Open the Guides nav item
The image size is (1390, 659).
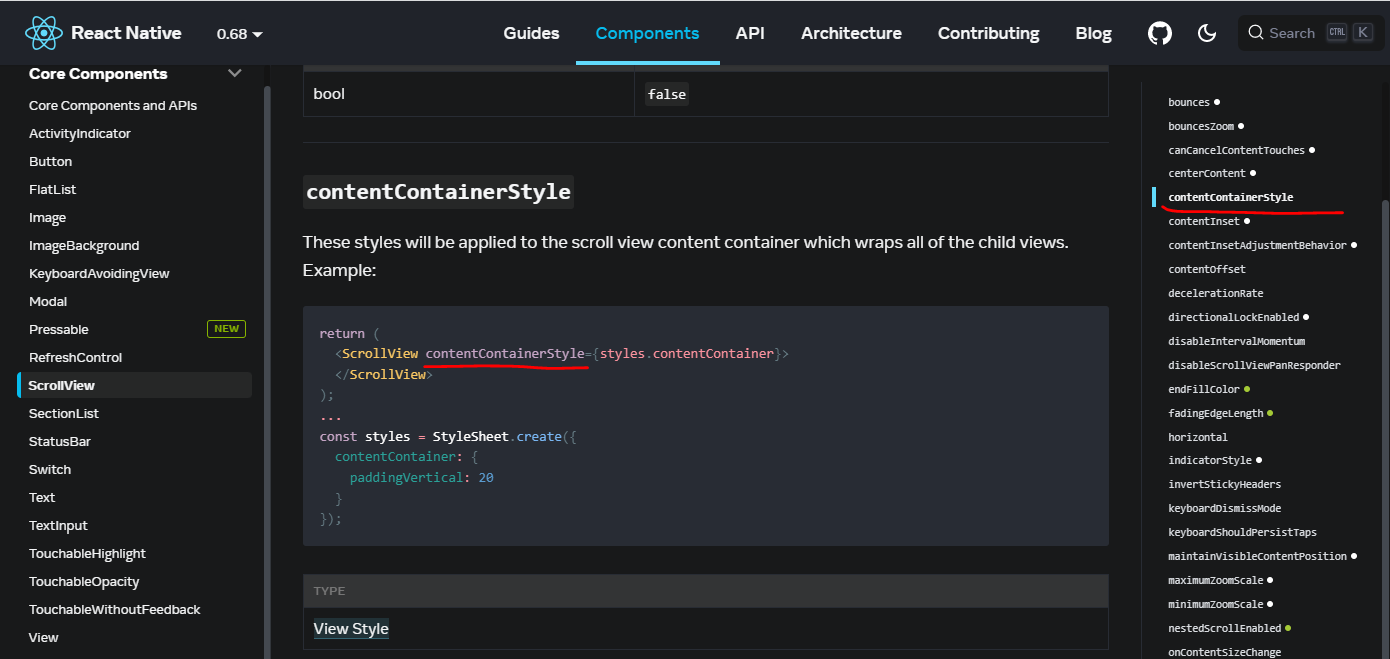[x=531, y=33]
